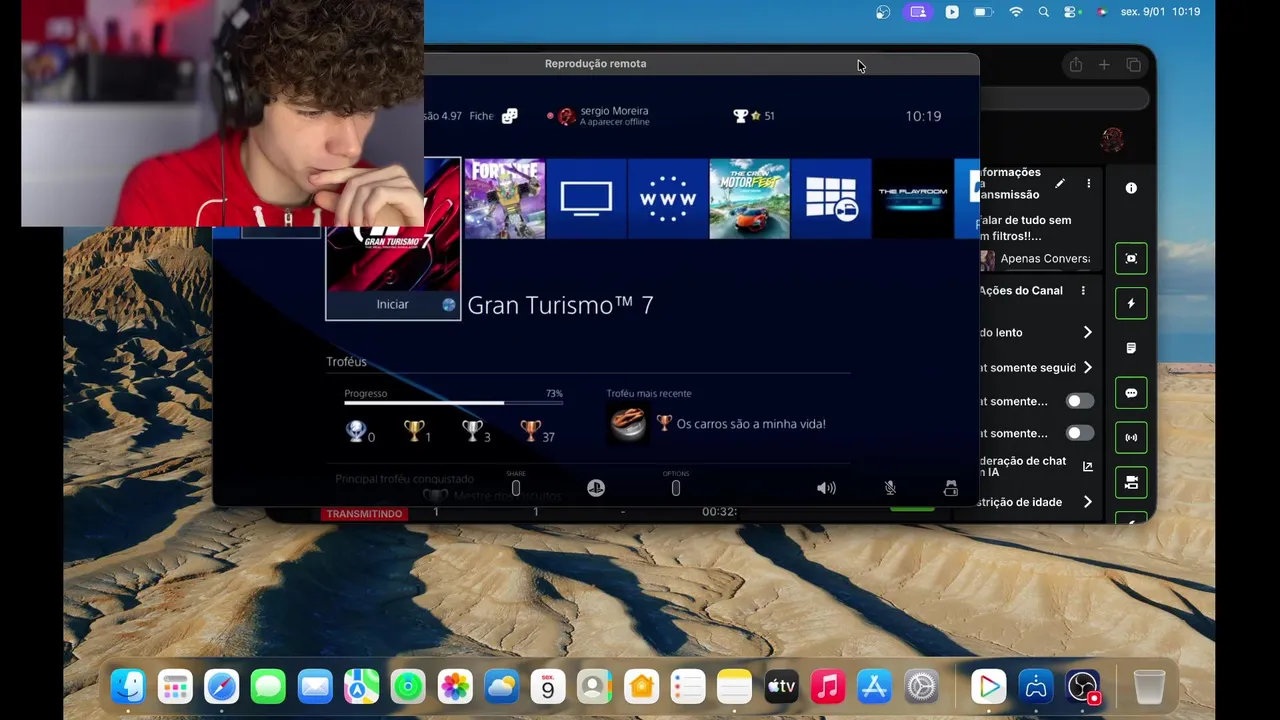Open Safari from the Dock
The image size is (1280, 720).
tap(221, 687)
